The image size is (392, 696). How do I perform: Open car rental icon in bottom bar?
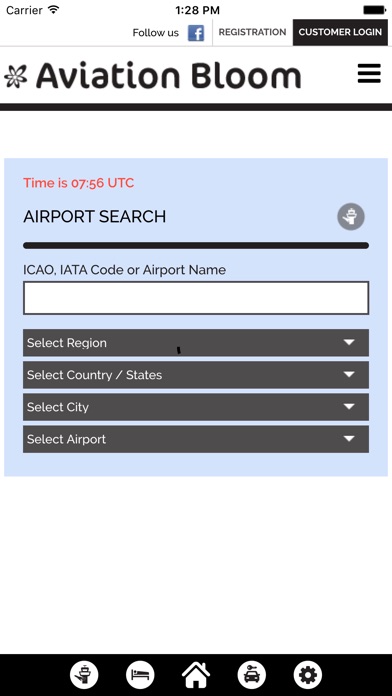(252, 675)
